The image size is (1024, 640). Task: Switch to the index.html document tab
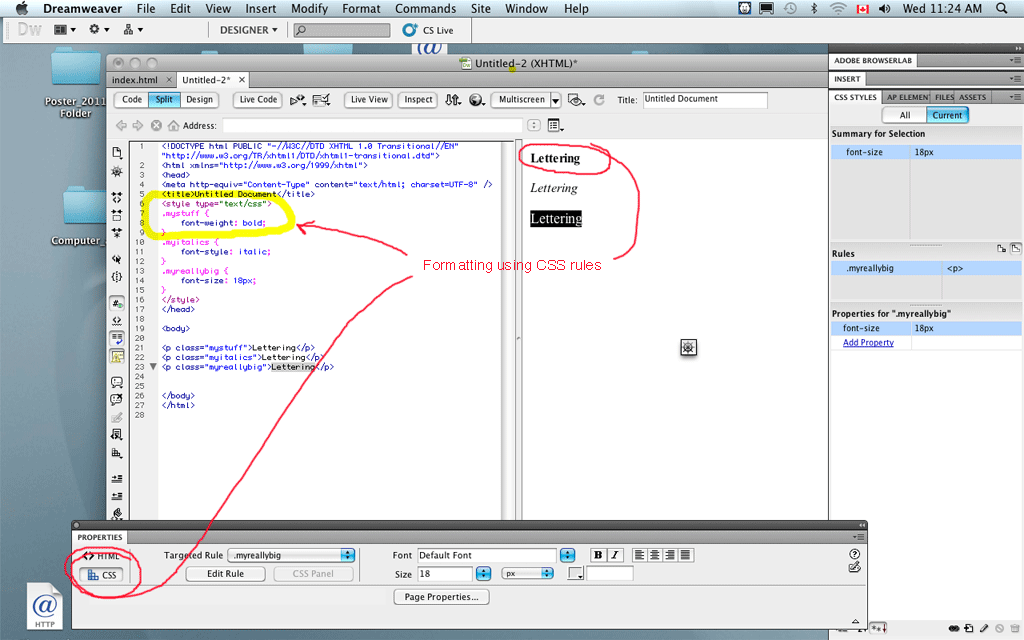[x=135, y=80]
